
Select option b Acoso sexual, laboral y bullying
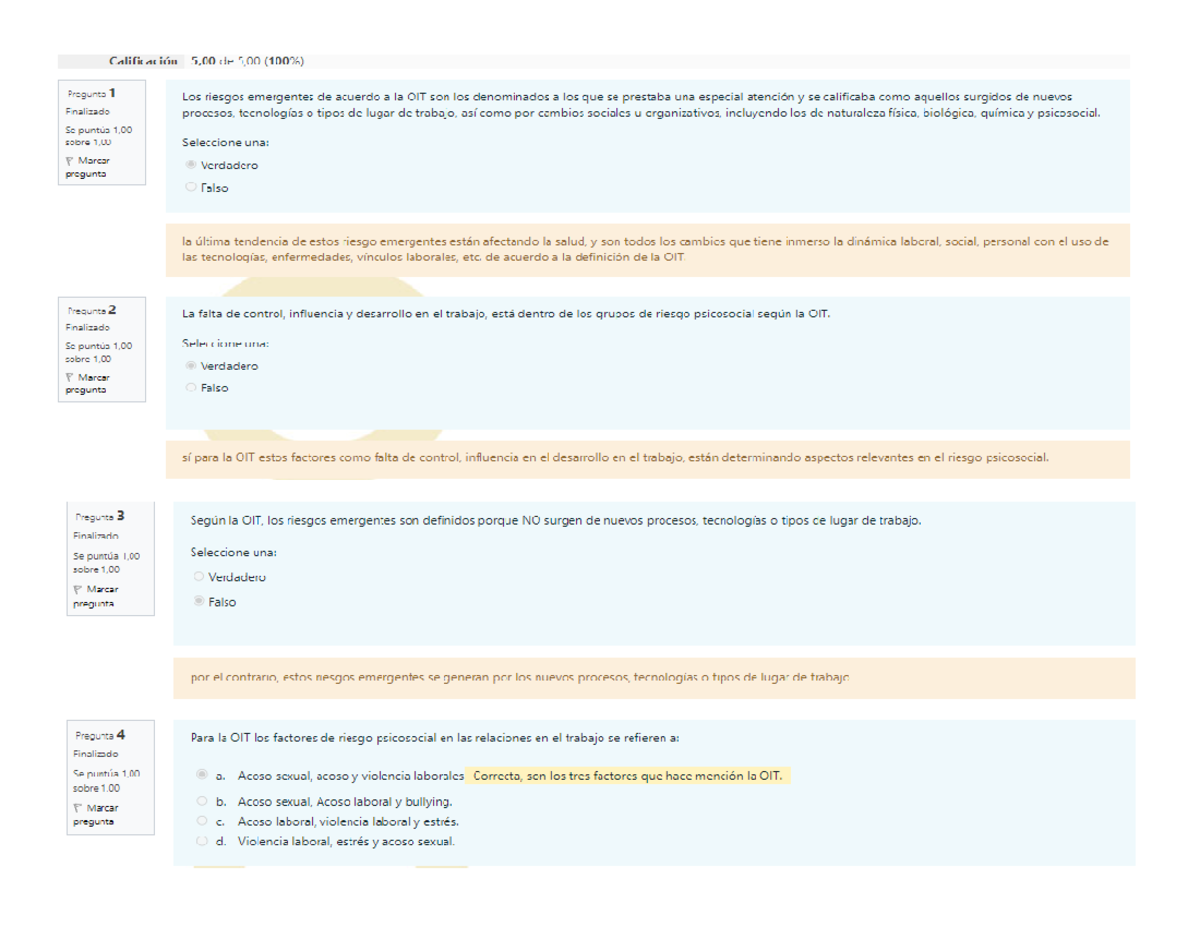coord(202,802)
